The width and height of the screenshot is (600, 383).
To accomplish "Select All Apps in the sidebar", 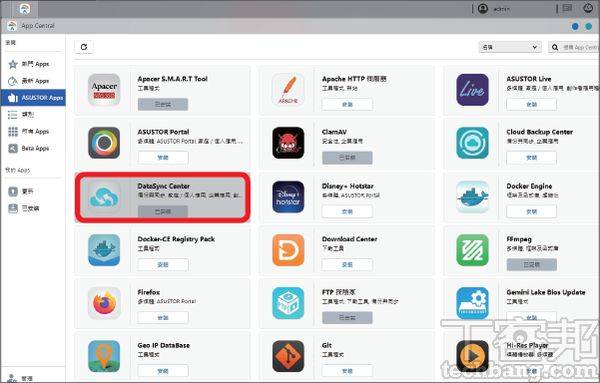I will coord(33,131).
